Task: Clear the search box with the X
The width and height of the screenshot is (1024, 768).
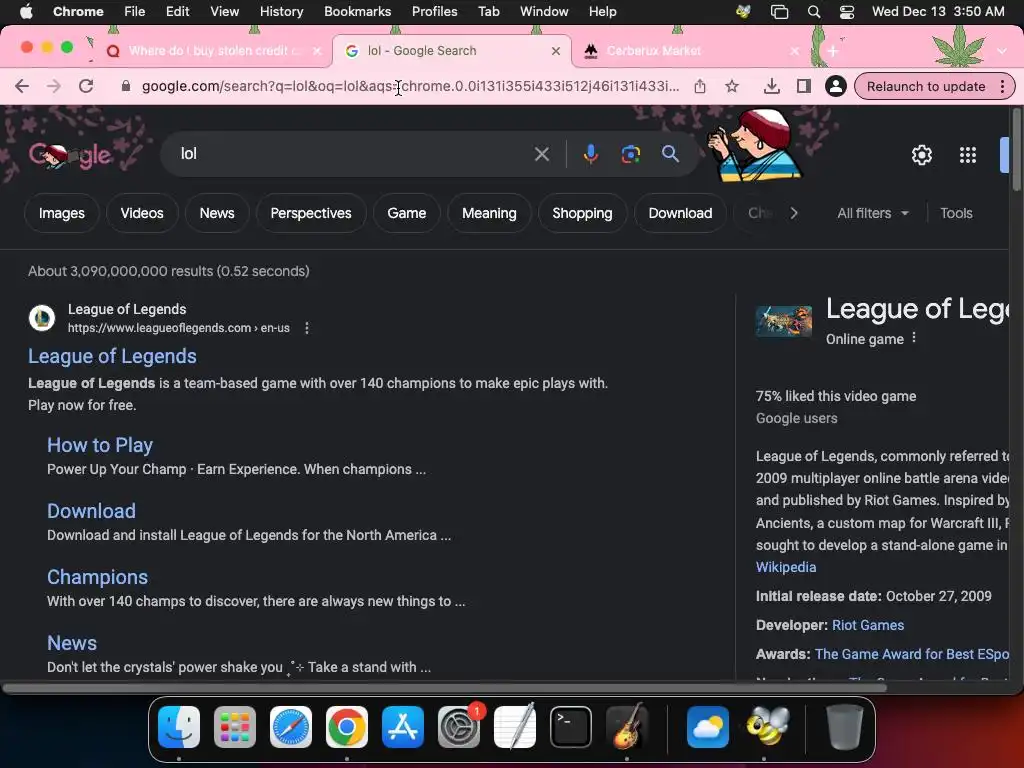Action: click(541, 154)
